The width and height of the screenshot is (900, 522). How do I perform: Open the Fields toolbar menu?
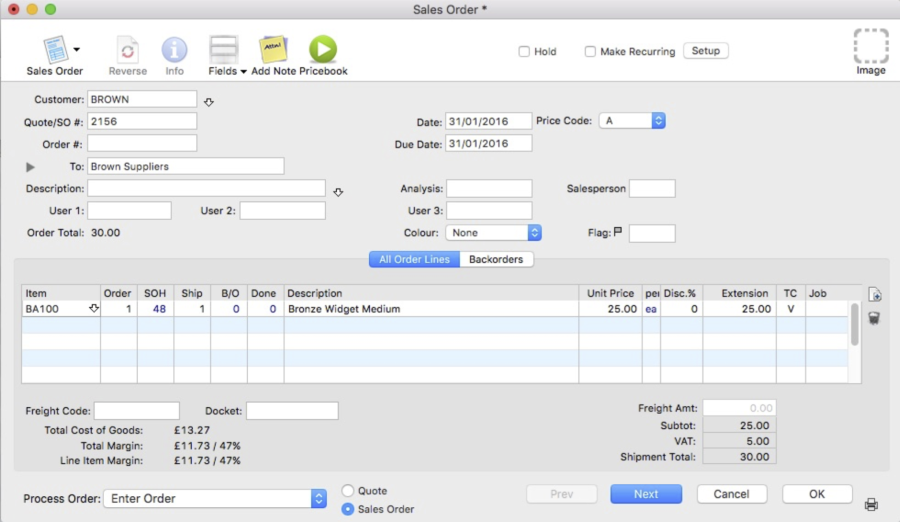[x=223, y=50]
